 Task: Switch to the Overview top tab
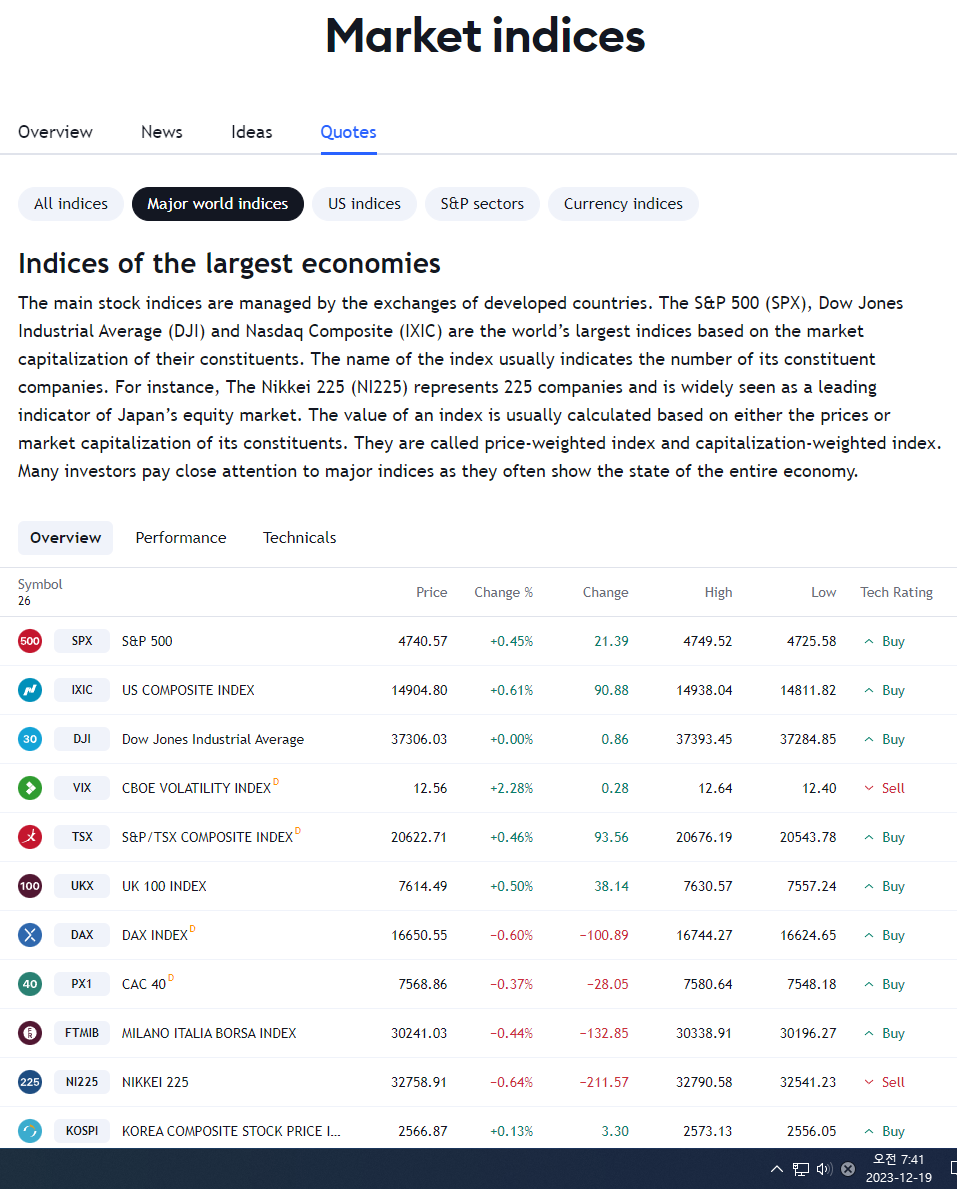[55, 132]
